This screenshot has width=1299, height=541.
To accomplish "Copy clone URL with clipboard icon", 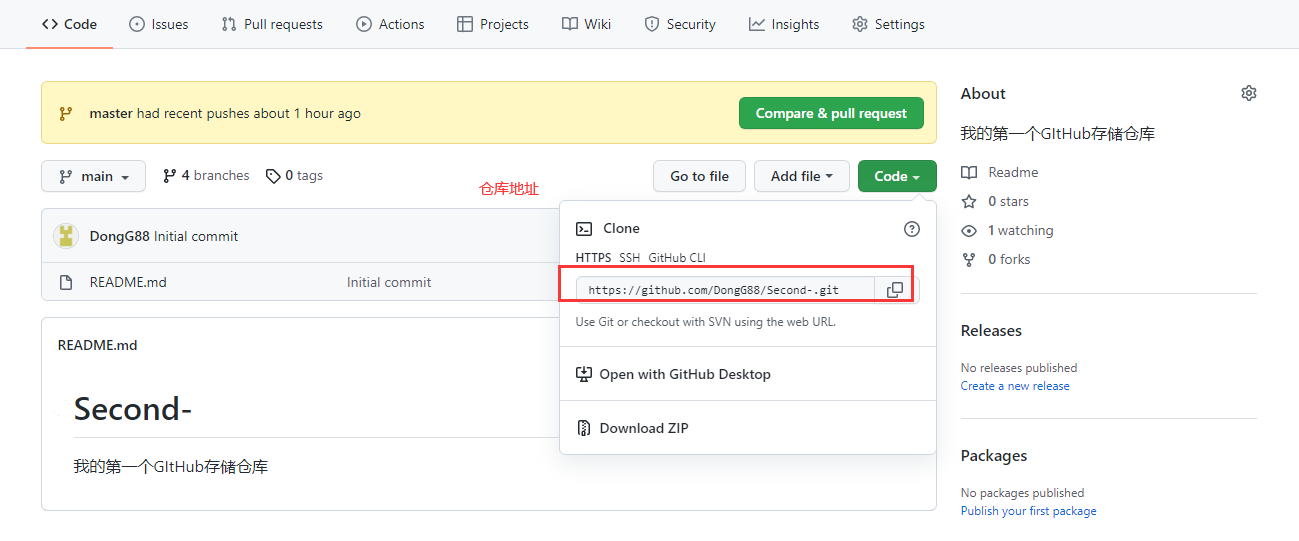I will click(895, 290).
